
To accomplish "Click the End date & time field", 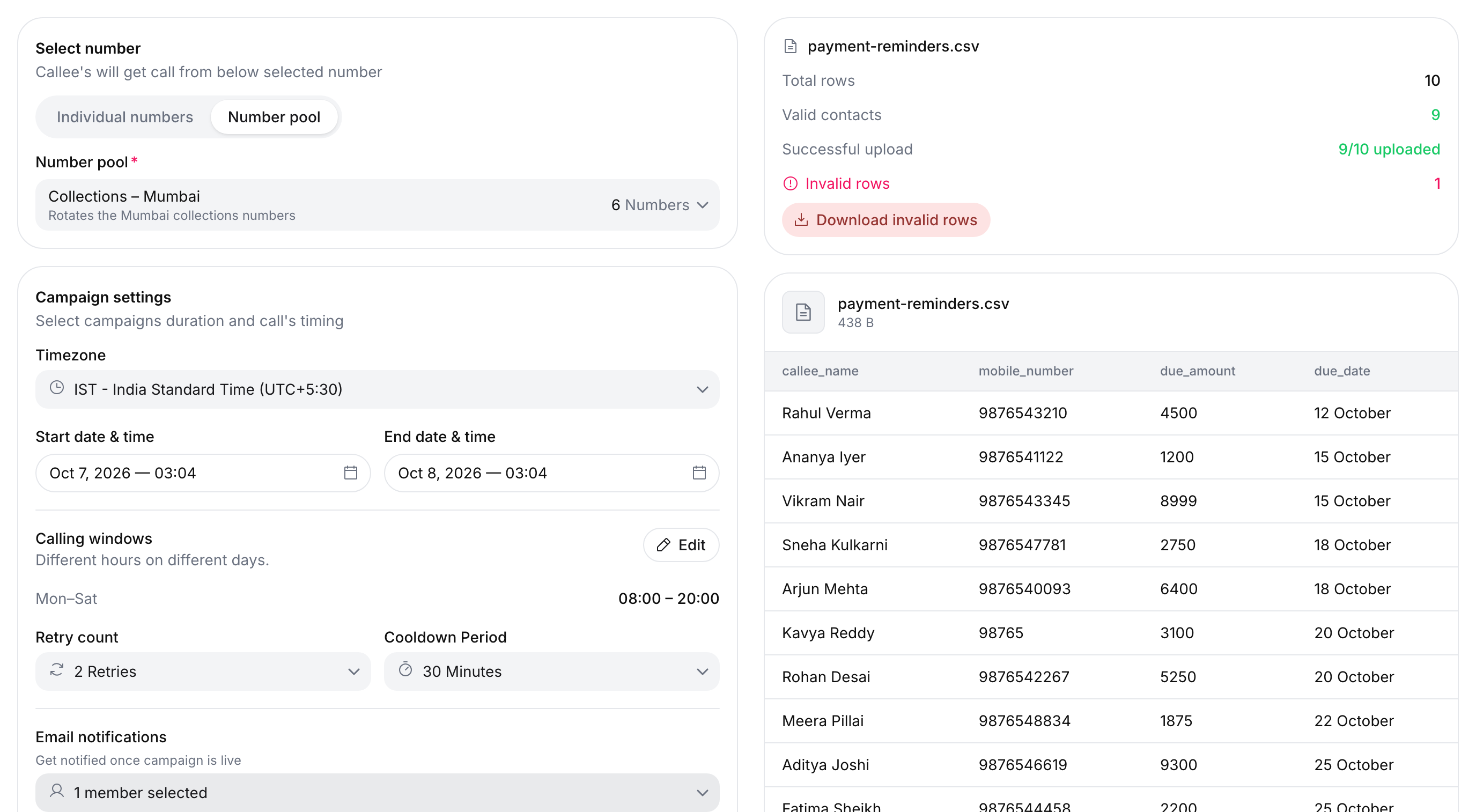I will [551, 473].
